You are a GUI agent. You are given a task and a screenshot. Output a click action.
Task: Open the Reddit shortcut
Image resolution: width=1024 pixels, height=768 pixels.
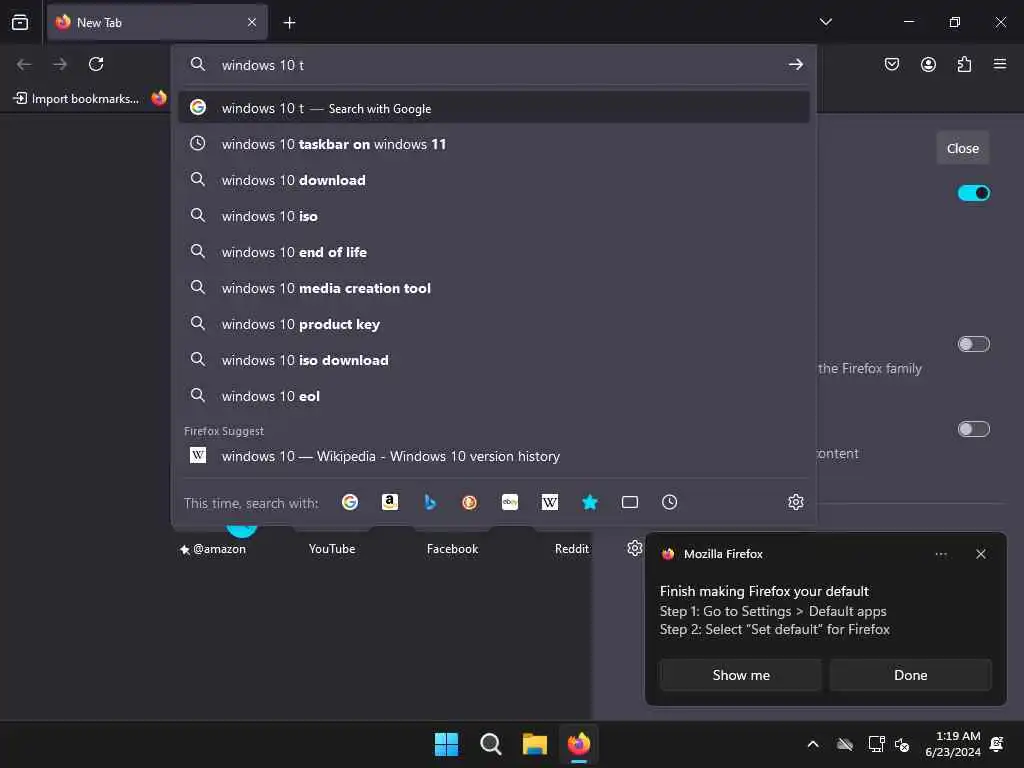pos(571,549)
